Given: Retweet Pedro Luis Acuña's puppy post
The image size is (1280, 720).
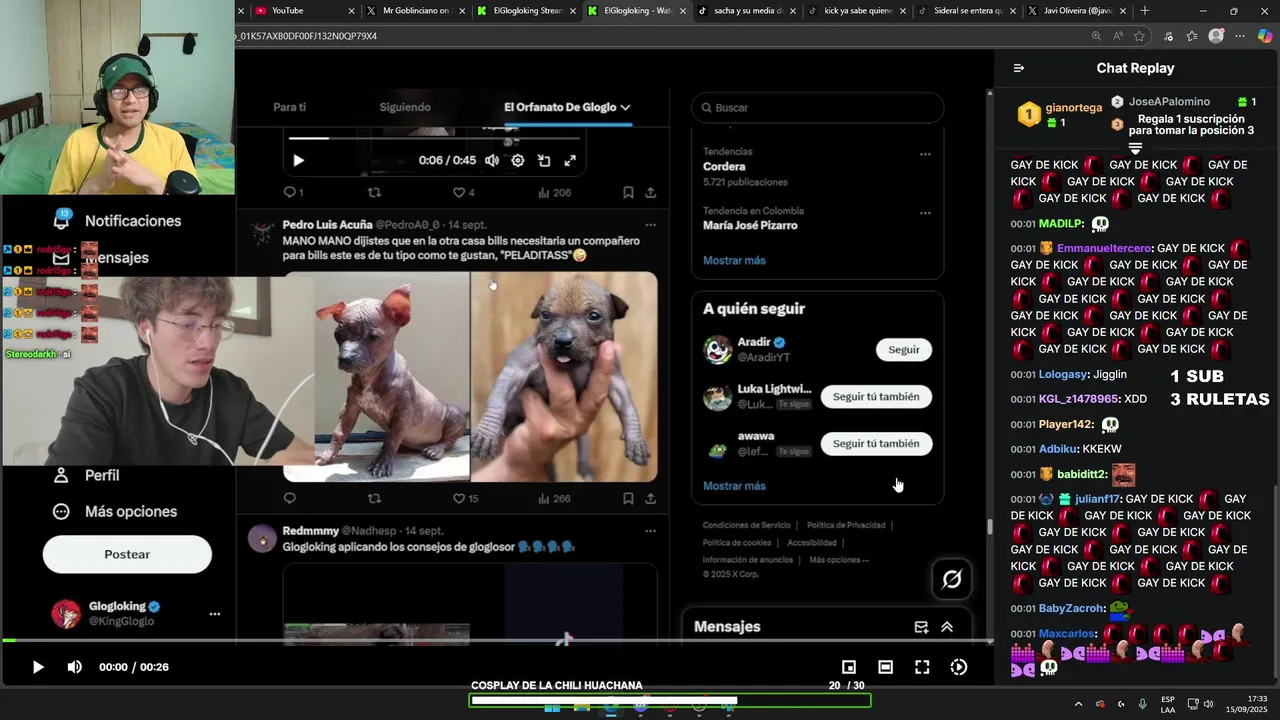Looking at the screenshot, I should pos(374,498).
